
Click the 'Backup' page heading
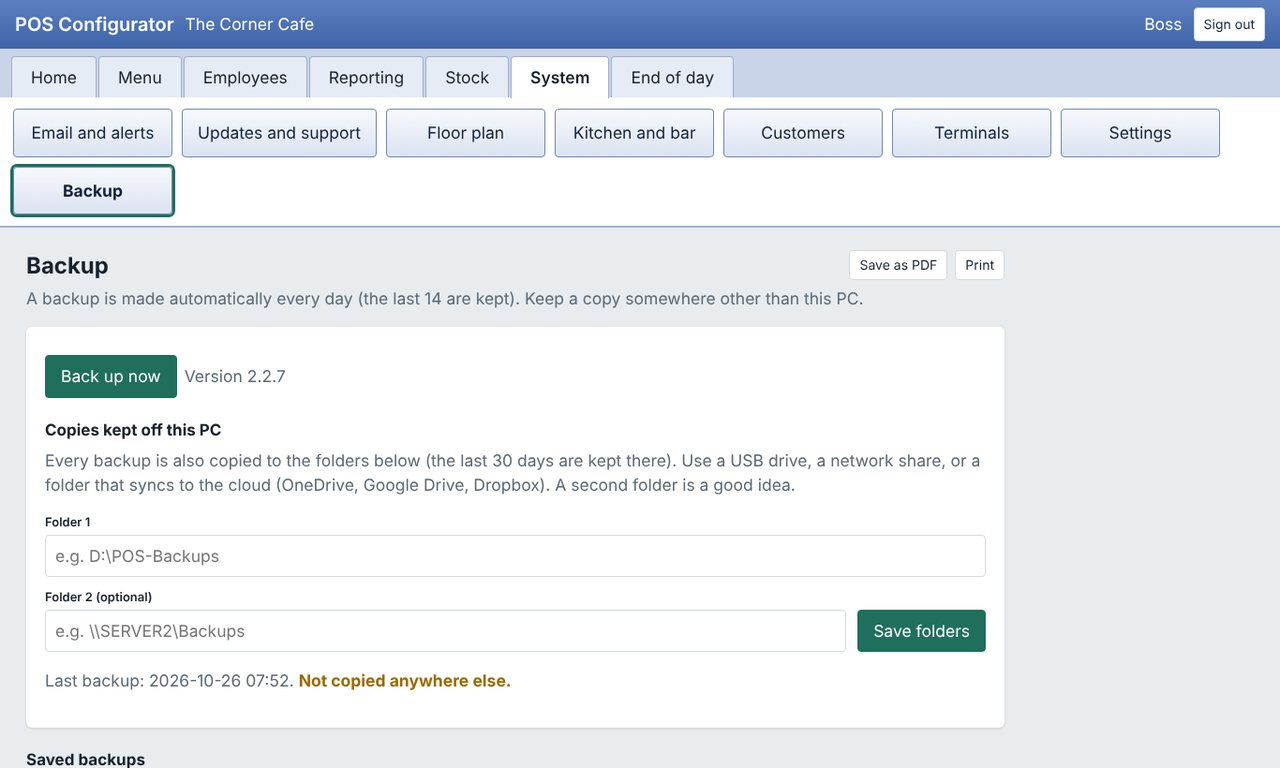click(67, 265)
